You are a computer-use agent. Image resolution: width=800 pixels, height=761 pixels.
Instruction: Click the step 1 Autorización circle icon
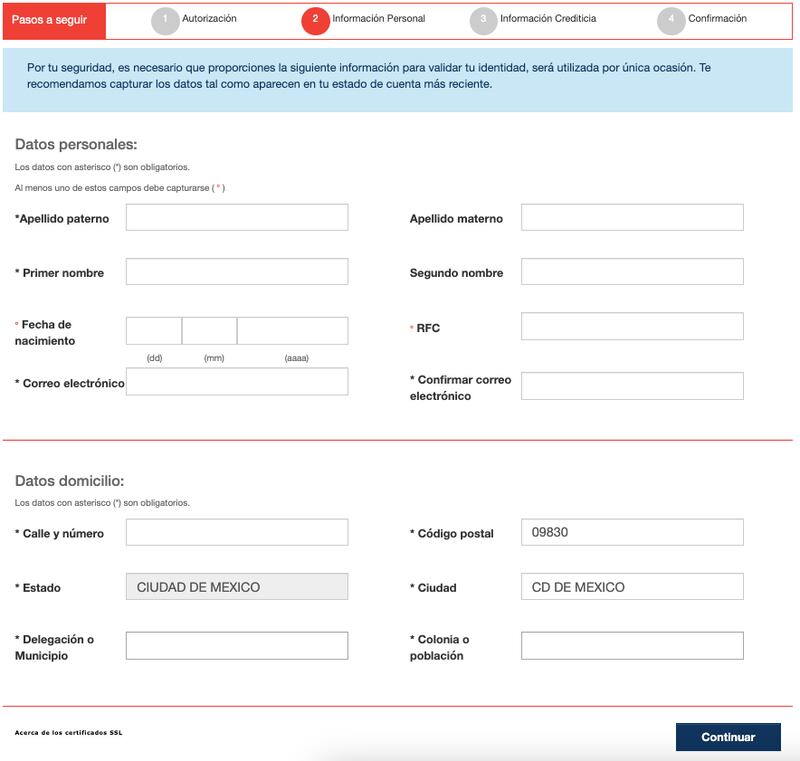coord(165,21)
